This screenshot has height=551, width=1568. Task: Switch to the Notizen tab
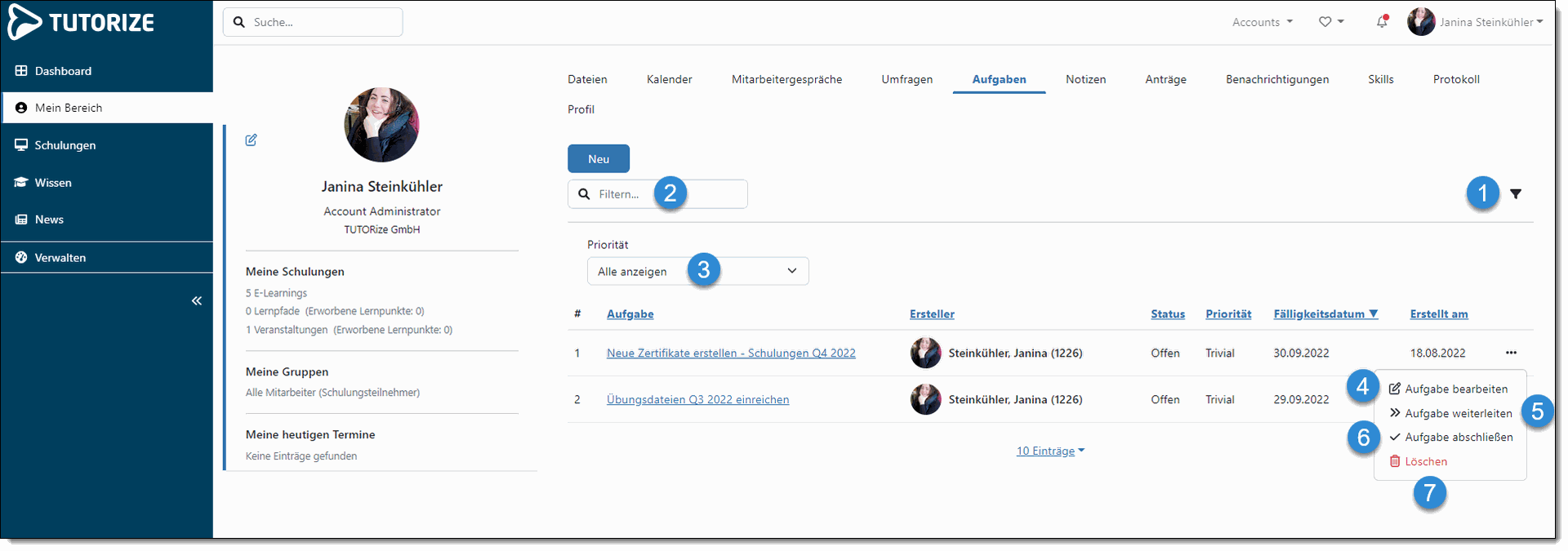click(x=1086, y=79)
